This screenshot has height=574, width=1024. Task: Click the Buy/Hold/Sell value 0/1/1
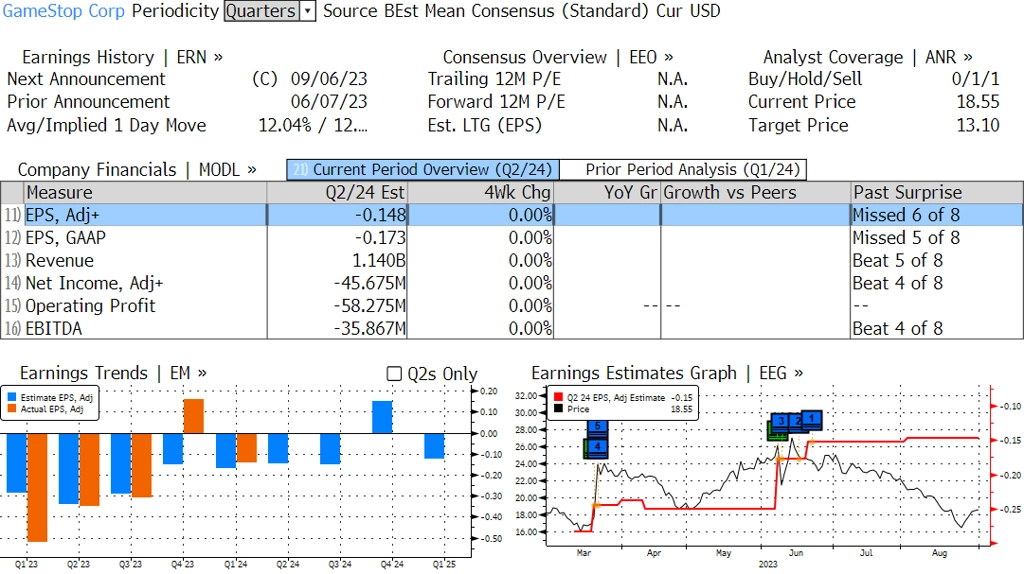975,79
